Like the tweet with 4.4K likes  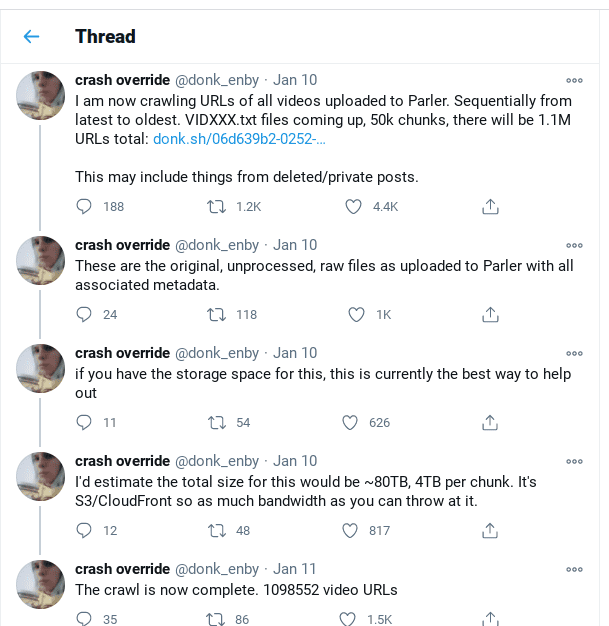(x=353, y=206)
